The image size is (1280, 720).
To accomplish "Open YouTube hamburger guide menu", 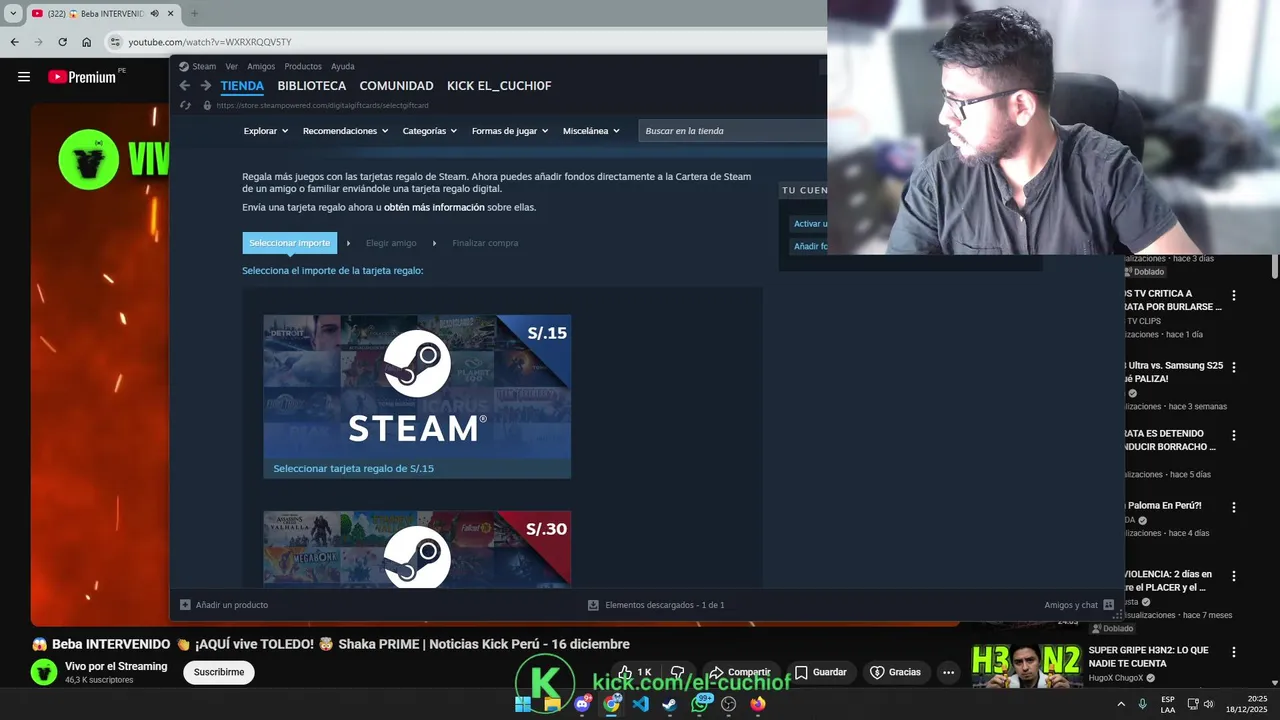I will [x=24, y=76].
